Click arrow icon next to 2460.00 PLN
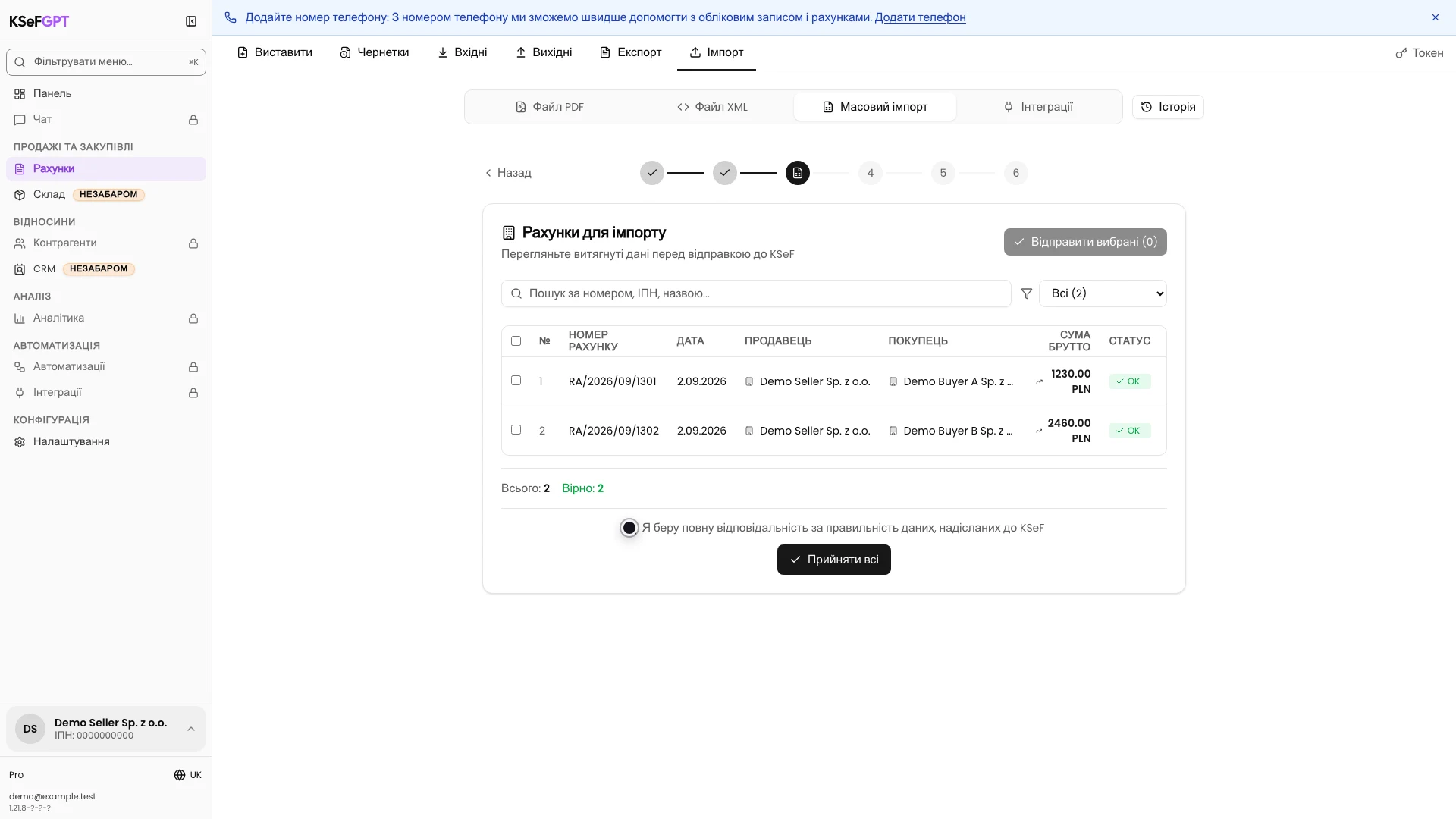This screenshot has width=1456, height=819. pyautogui.click(x=1039, y=431)
